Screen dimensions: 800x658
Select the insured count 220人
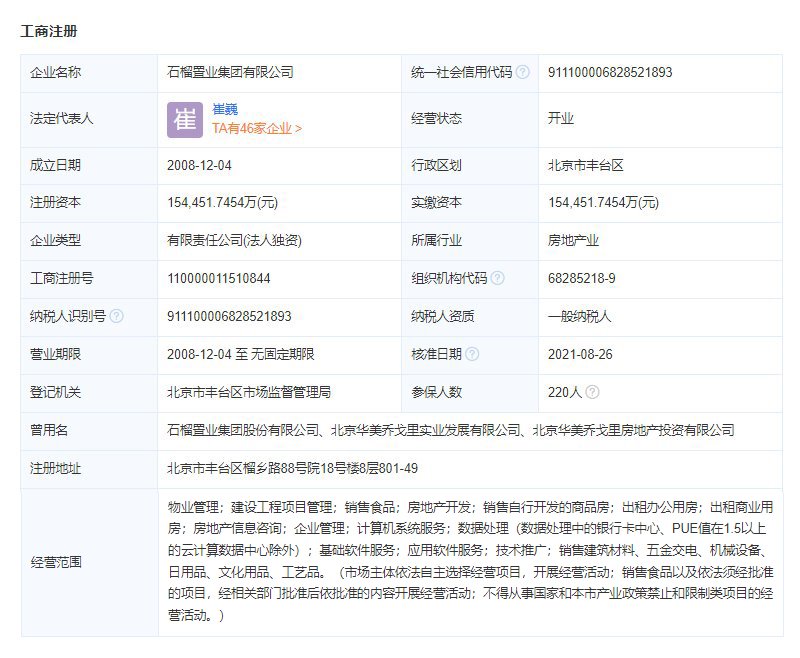[565, 392]
